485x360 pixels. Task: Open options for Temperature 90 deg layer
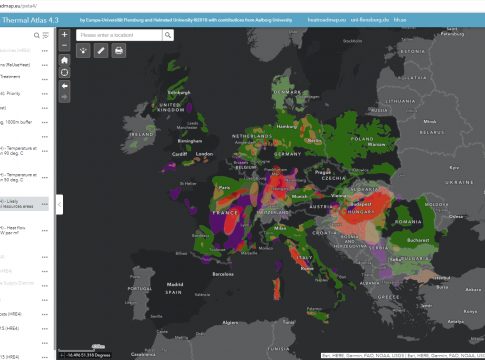[x=45, y=151]
